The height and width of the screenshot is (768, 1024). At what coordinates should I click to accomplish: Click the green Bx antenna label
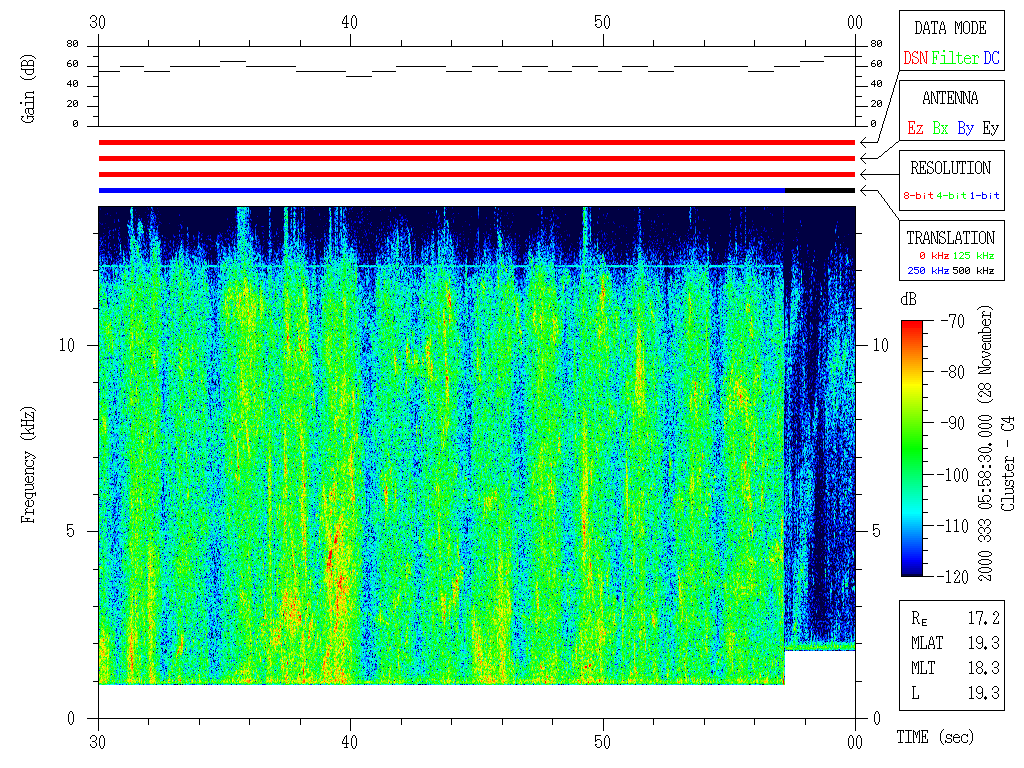940,129
